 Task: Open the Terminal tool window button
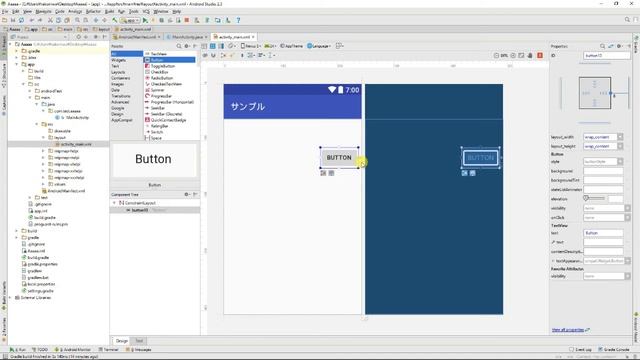(108, 349)
